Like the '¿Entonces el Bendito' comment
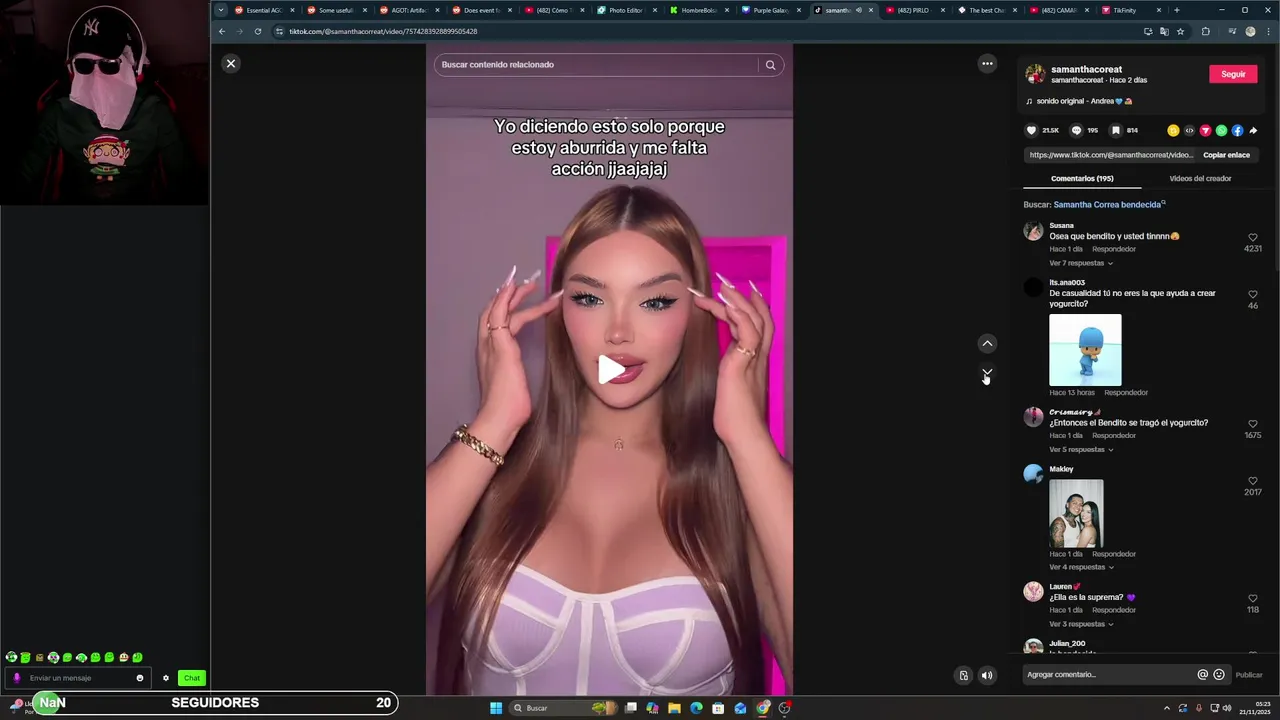Viewport: 1280px width, 720px height. pos(1252,424)
